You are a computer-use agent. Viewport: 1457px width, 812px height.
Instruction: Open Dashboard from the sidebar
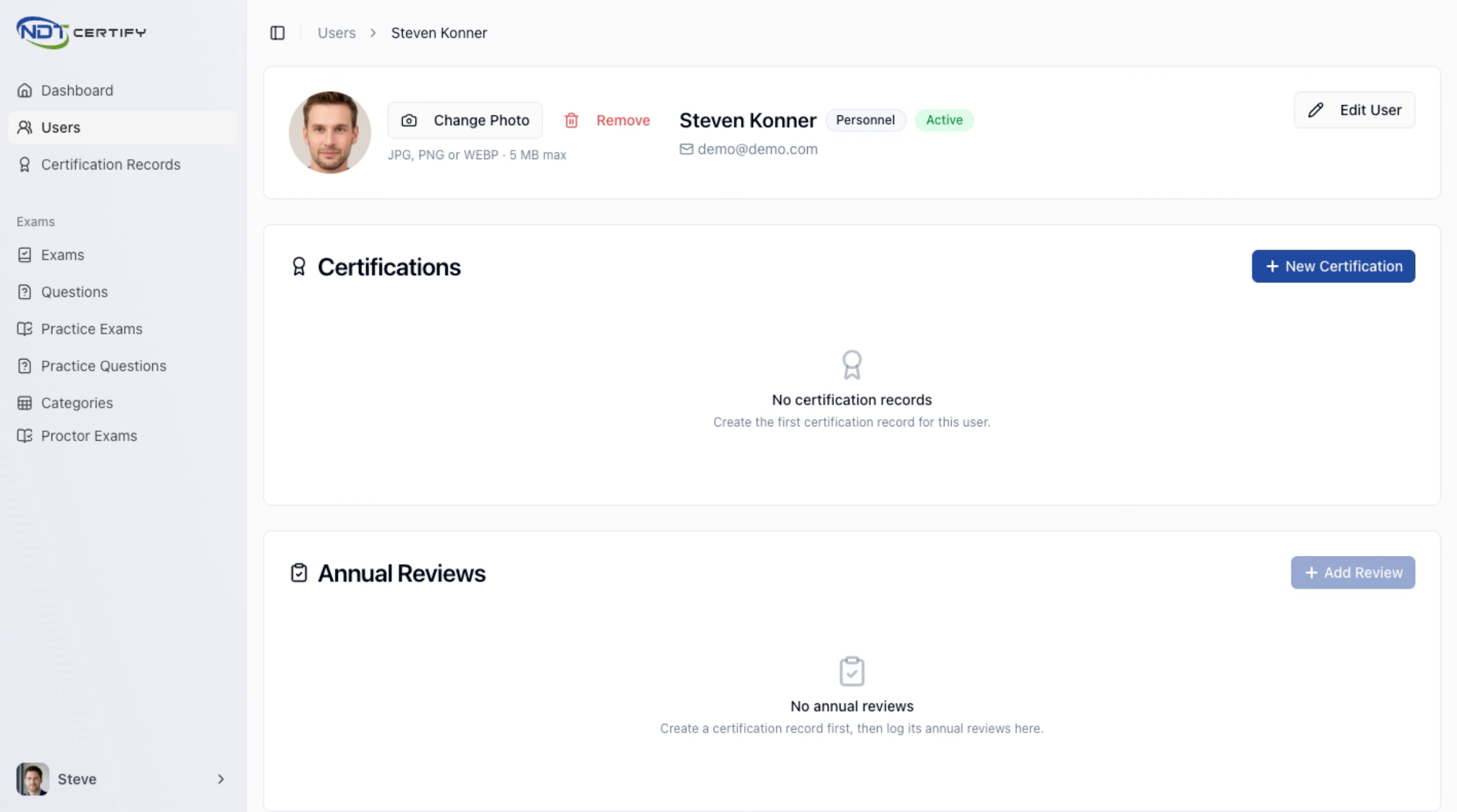click(122, 90)
